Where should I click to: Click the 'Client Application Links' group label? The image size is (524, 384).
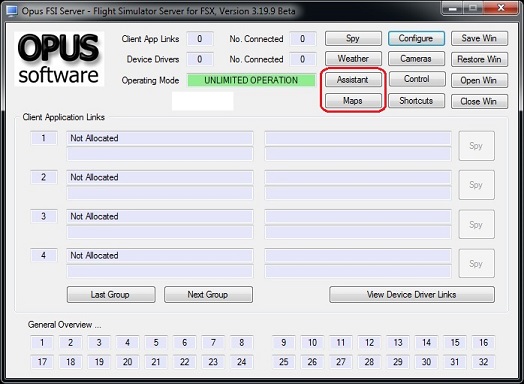pos(63,117)
